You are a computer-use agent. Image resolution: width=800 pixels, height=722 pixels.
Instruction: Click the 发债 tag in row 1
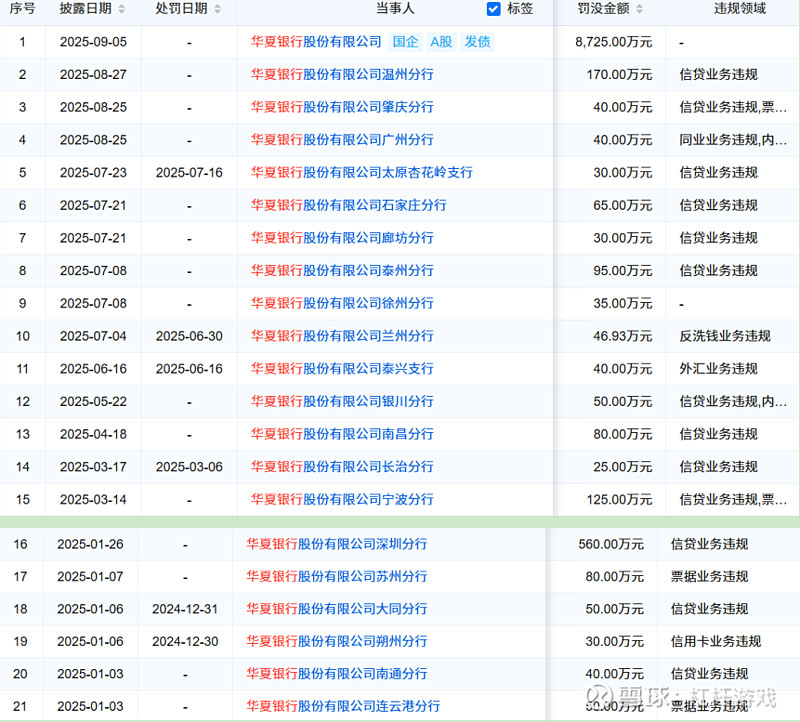[x=477, y=42]
